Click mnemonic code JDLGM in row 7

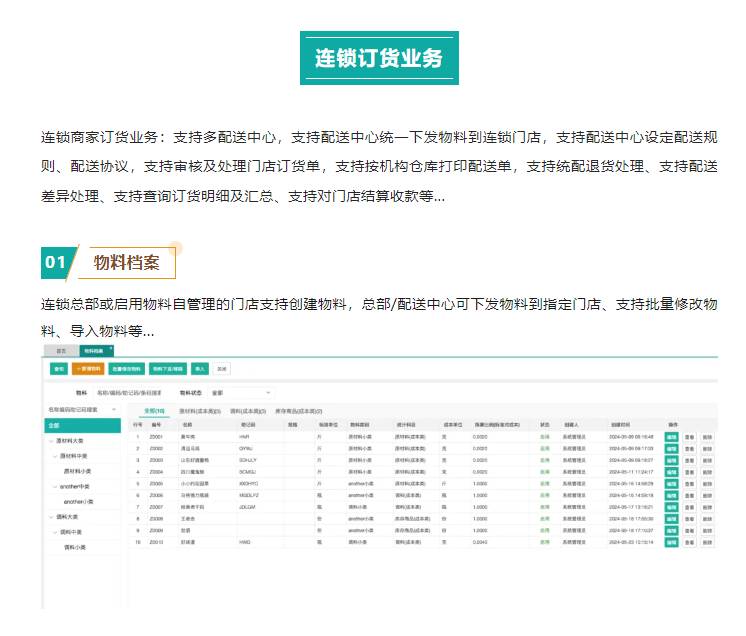coord(247,507)
